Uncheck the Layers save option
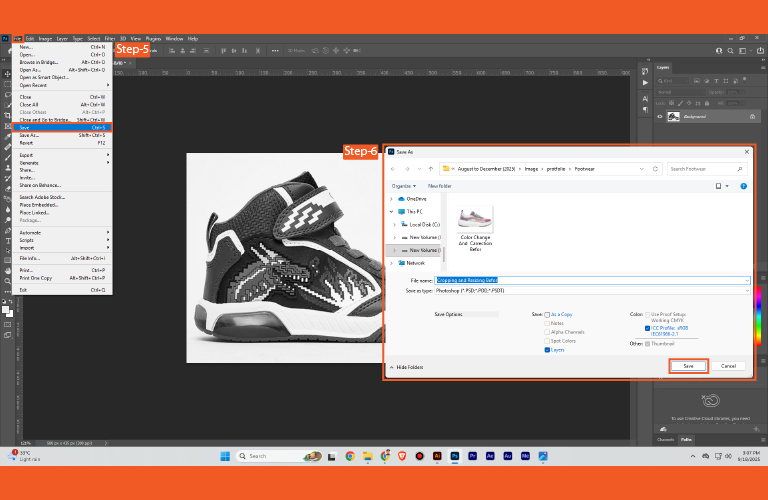Image resolution: width=768 pixels, height=500 pixels. pos(547,350)
